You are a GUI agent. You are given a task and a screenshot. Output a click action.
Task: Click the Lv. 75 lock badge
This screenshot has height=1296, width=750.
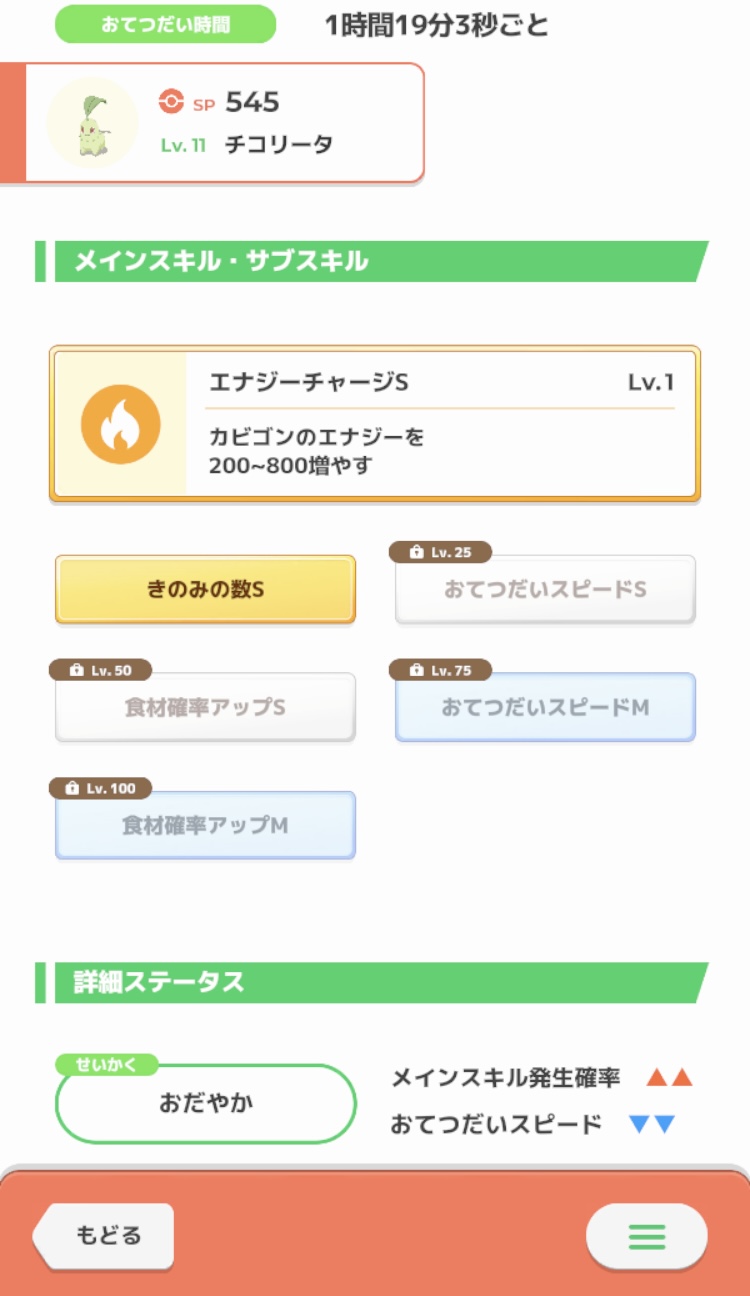pyautogui.click(x=440, y=671)
